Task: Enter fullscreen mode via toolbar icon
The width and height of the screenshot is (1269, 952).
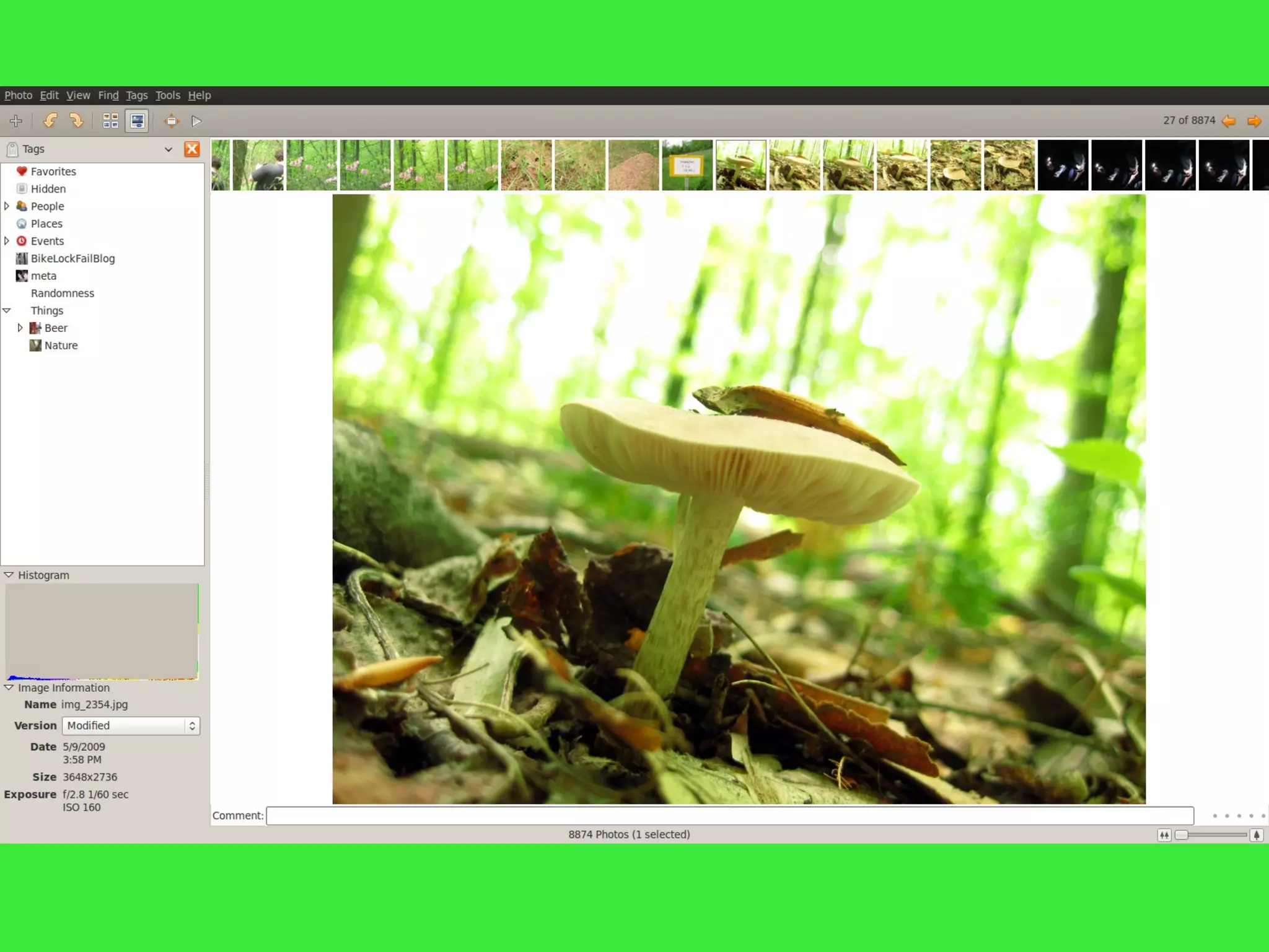Action: [x=171, y=121]
